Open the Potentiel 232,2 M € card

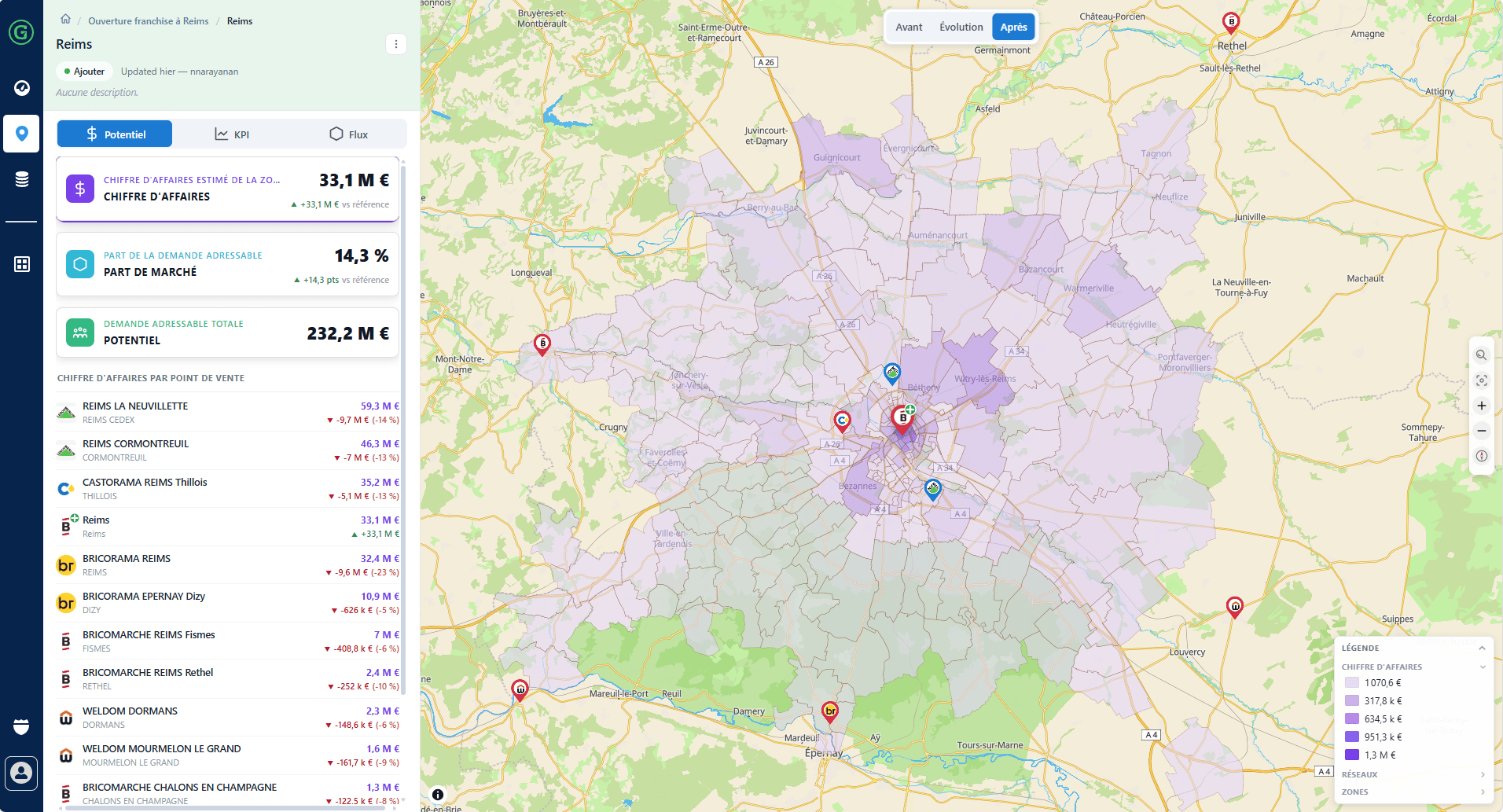click(228, 333)
